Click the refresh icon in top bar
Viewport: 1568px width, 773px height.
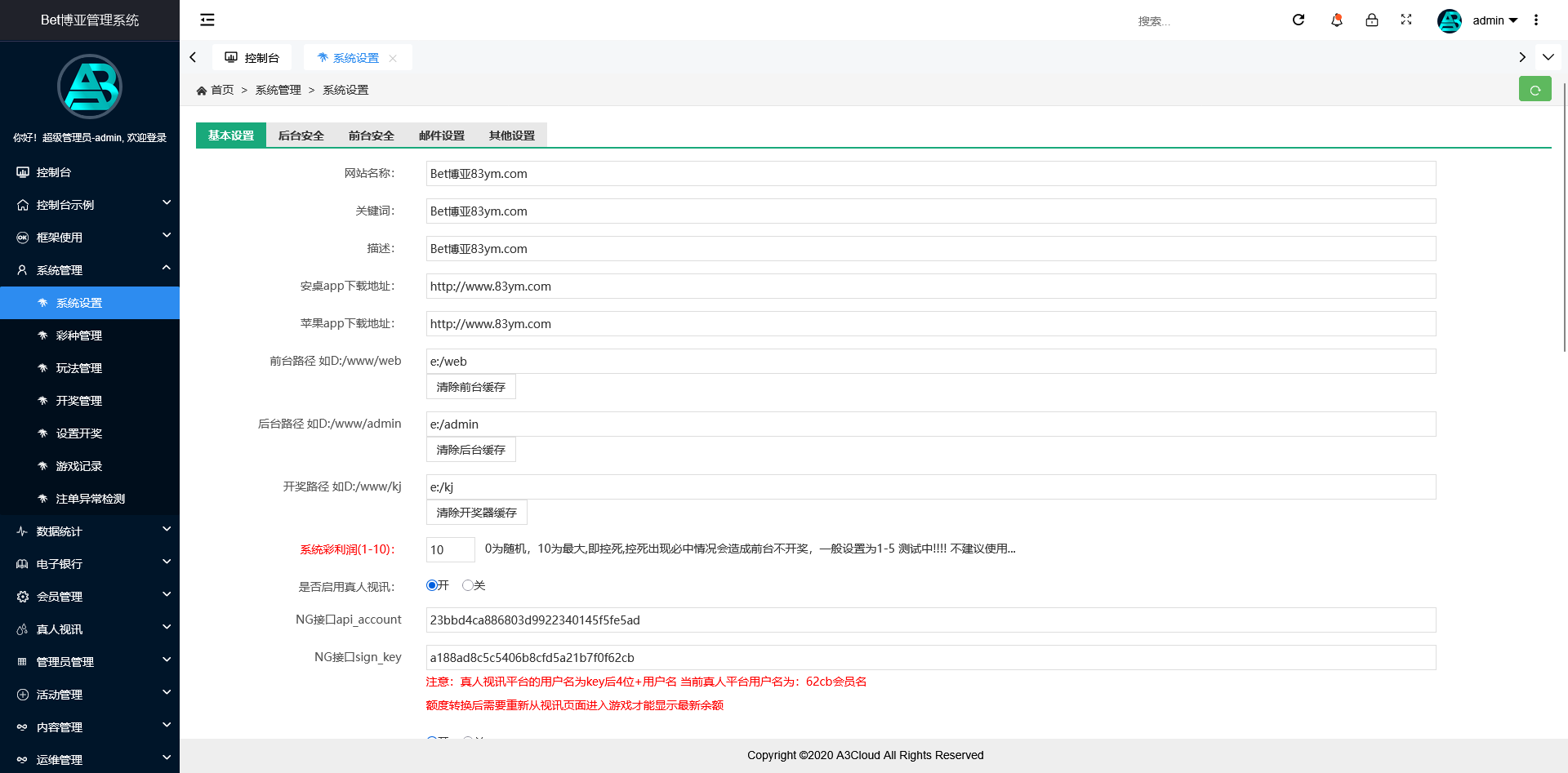click(1298, 20)
